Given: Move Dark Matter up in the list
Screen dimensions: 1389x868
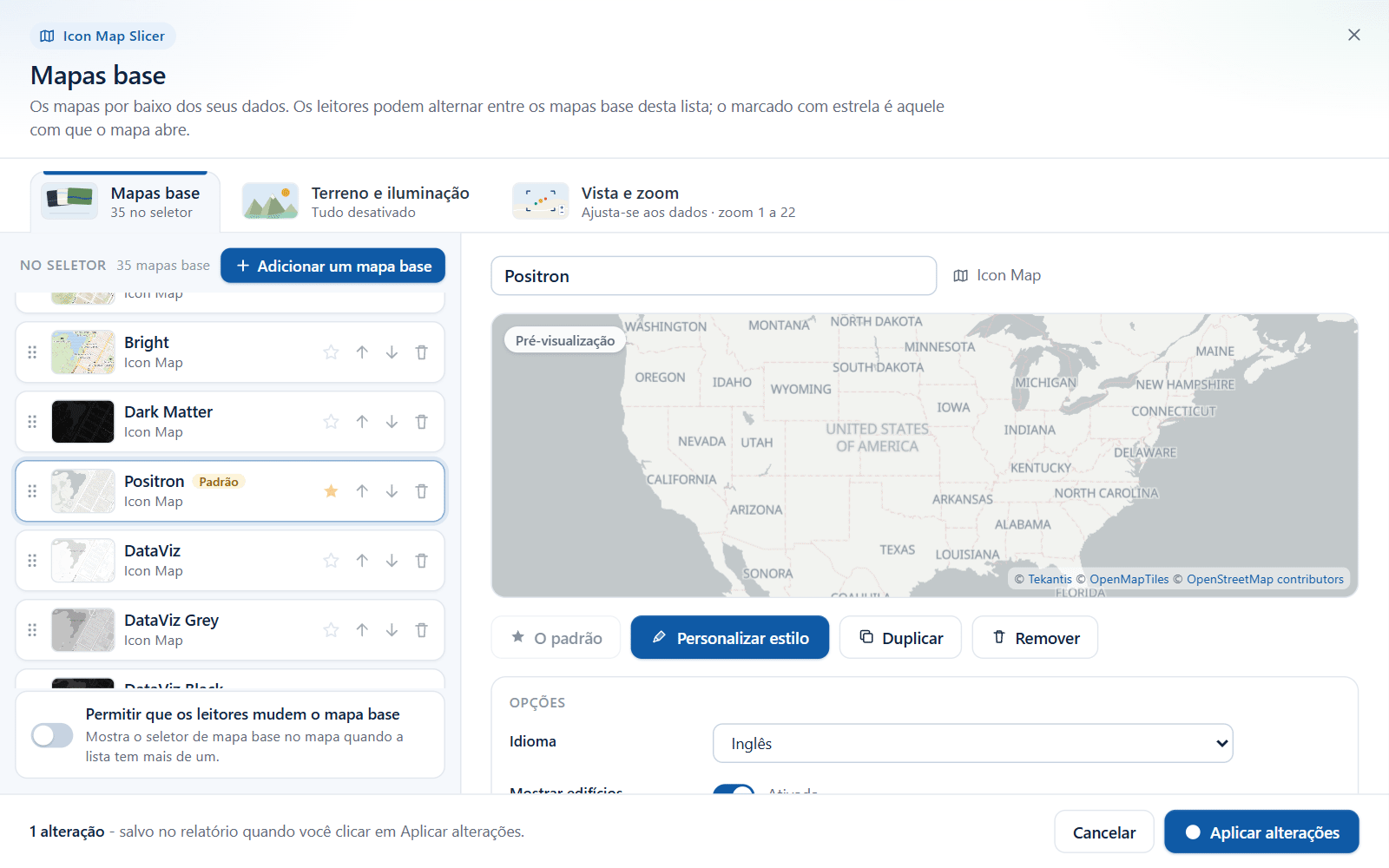Looking at the screenshot, I should pyautogui.click(x=362, y=422).
